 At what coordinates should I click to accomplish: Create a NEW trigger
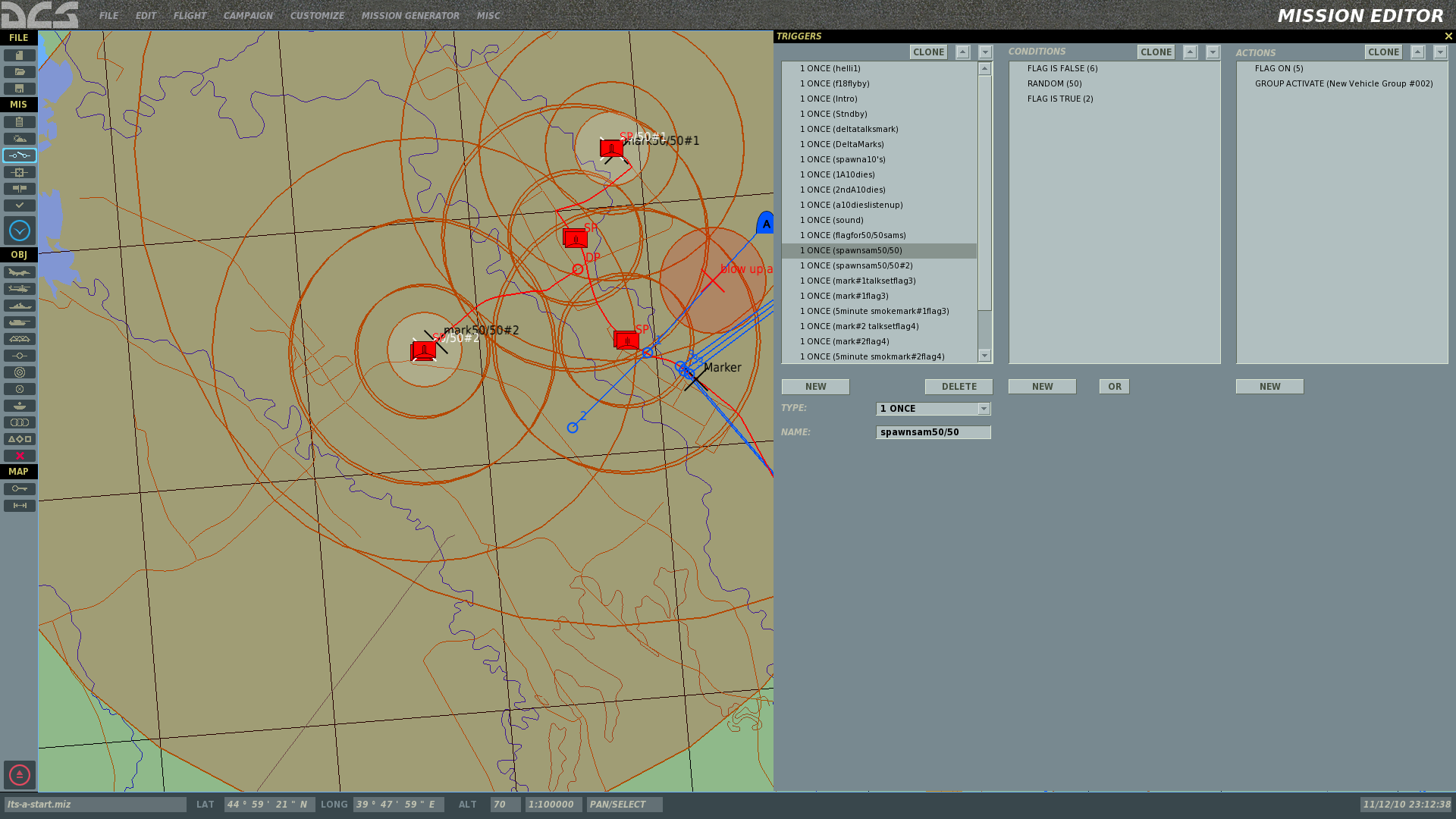[x=816, y=387]
